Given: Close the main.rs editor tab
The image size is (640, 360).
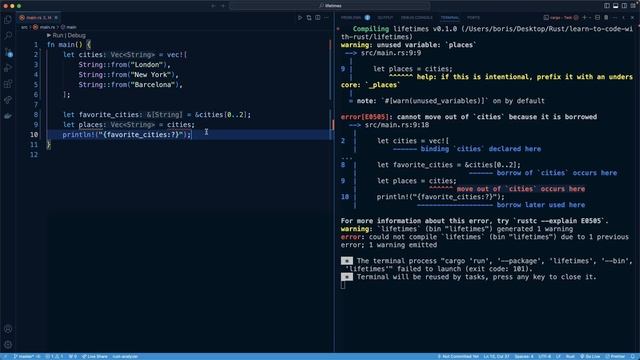Looking at the screenshot, I should (56, 18).
